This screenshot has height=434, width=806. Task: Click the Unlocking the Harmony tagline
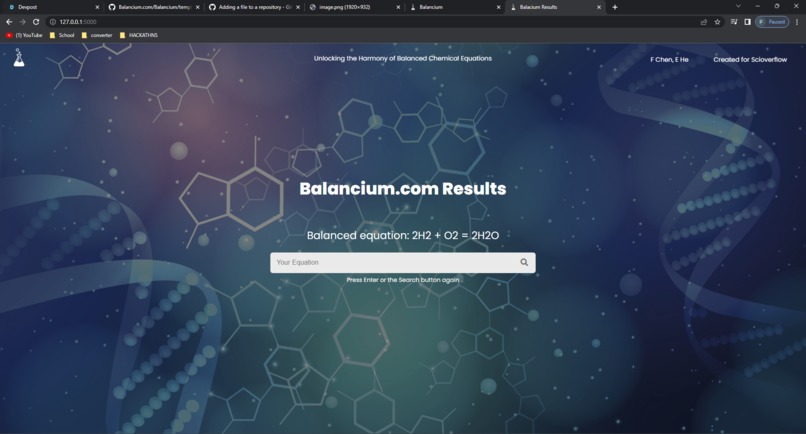[403, 58]
